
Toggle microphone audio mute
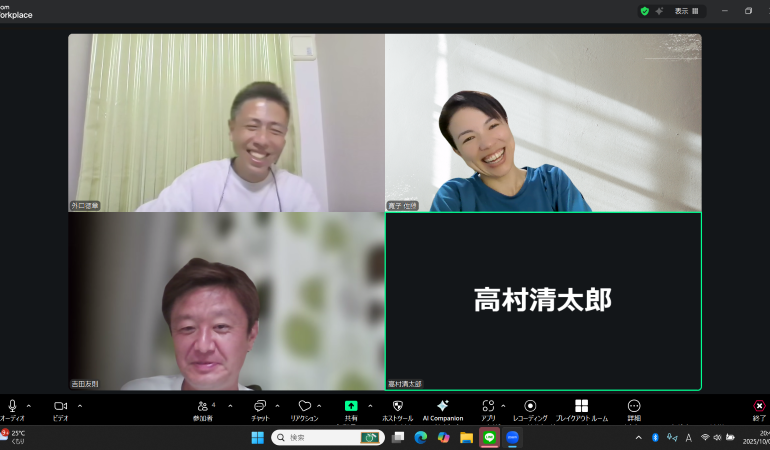[12, 406]
